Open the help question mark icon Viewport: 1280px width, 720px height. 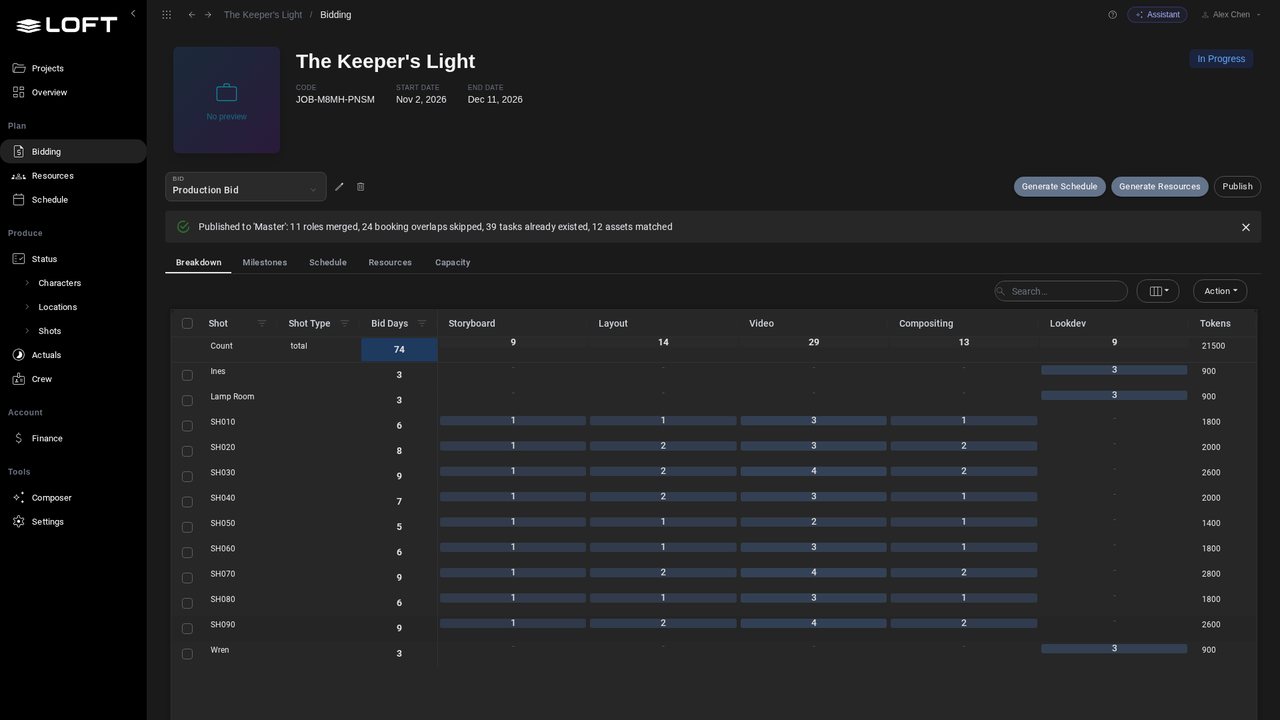(1112, 15)
